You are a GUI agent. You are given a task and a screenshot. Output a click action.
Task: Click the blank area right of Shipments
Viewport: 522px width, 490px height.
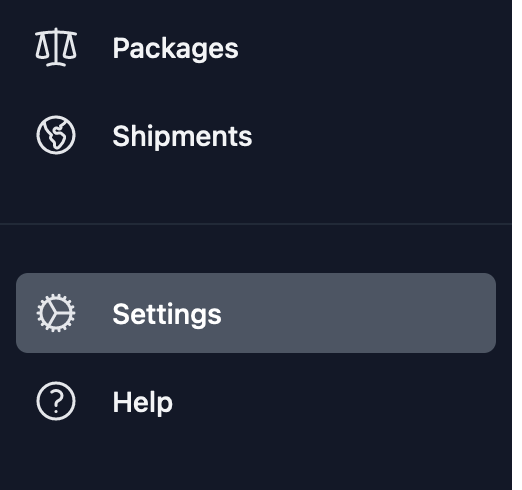375,135
